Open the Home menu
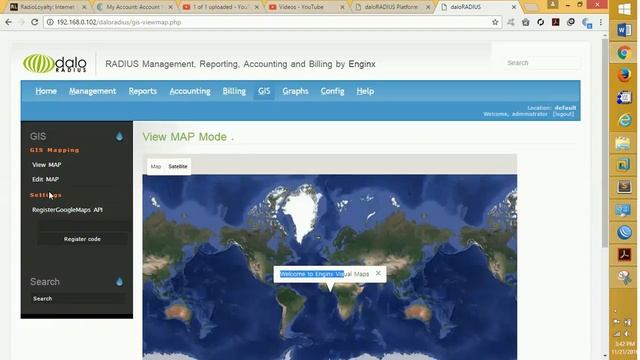The image size is (640, 360). tap(46, 91)
